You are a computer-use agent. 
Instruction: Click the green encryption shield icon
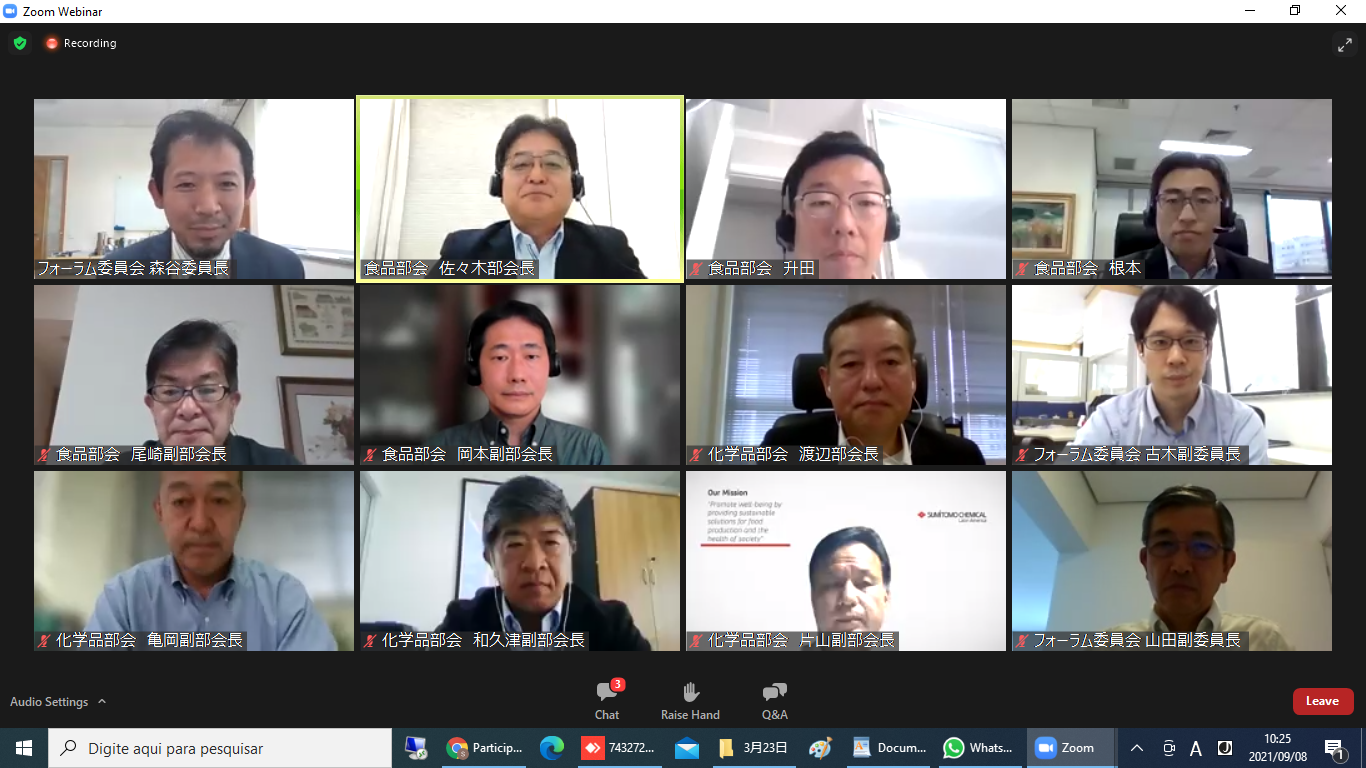(x=20, y=43)
